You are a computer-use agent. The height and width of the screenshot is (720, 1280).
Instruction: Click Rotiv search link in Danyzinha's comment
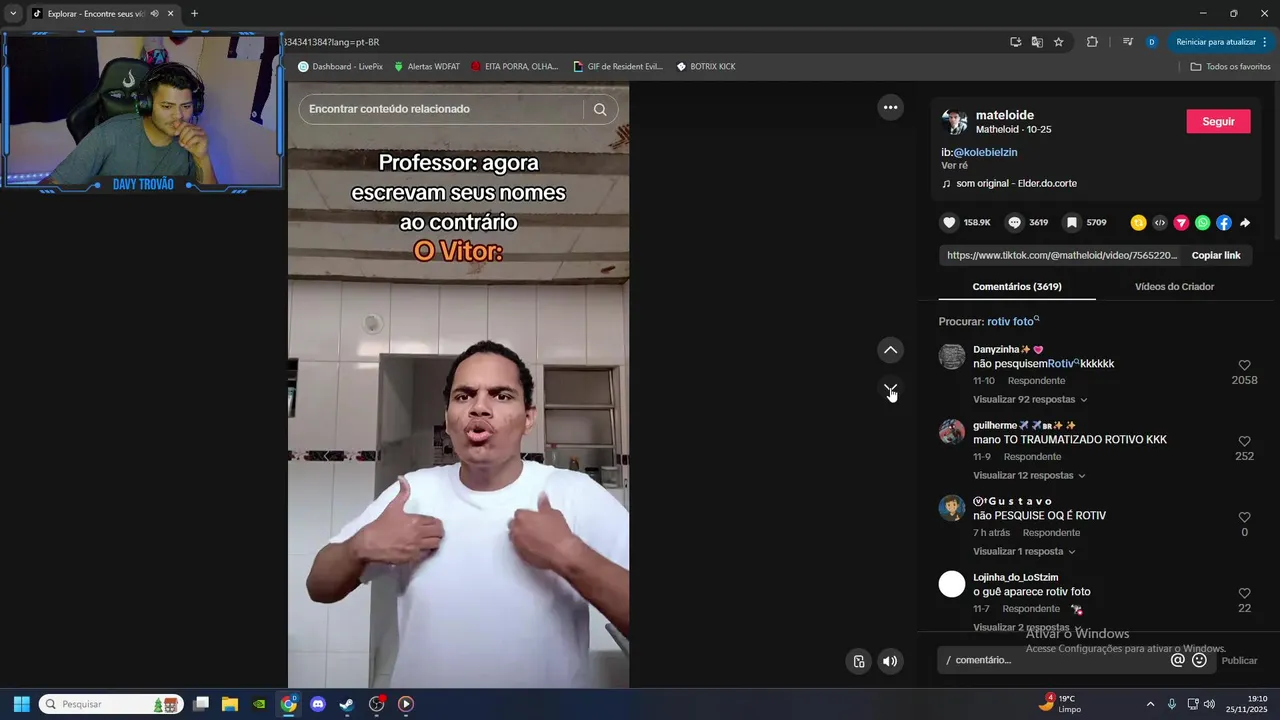pos(1063,364)
